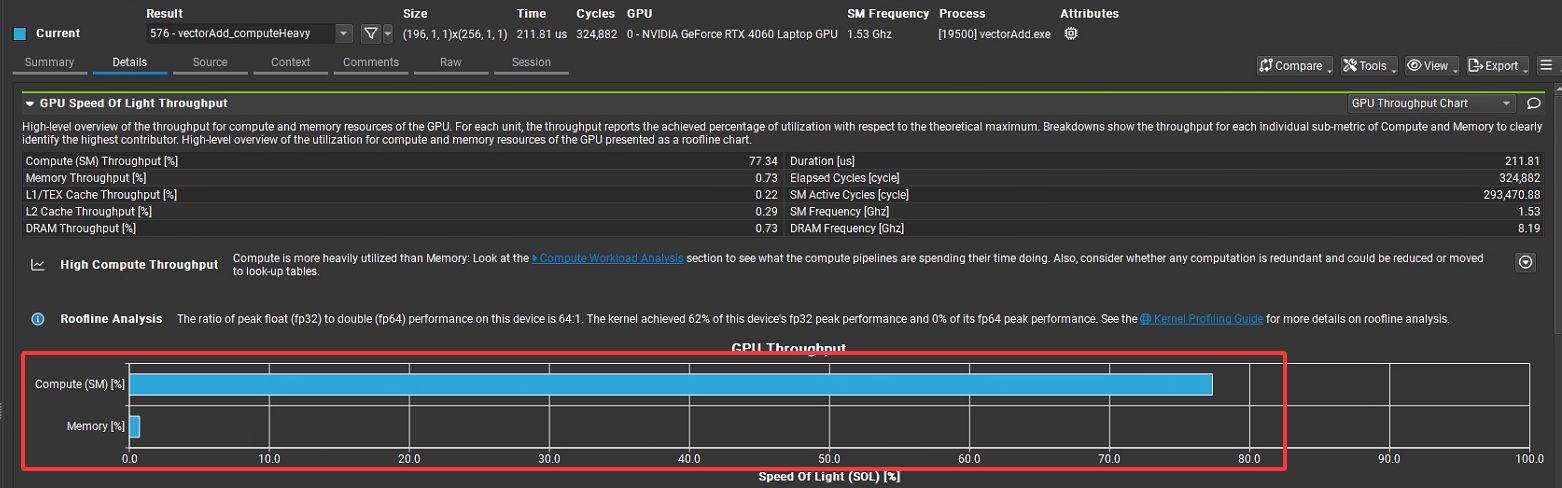Image resolution: width=1562 pixels, height=488 pixels.
Task: Click the Roofline Analysis info icon
Action: pyautogui.click(x=38, y=319)
